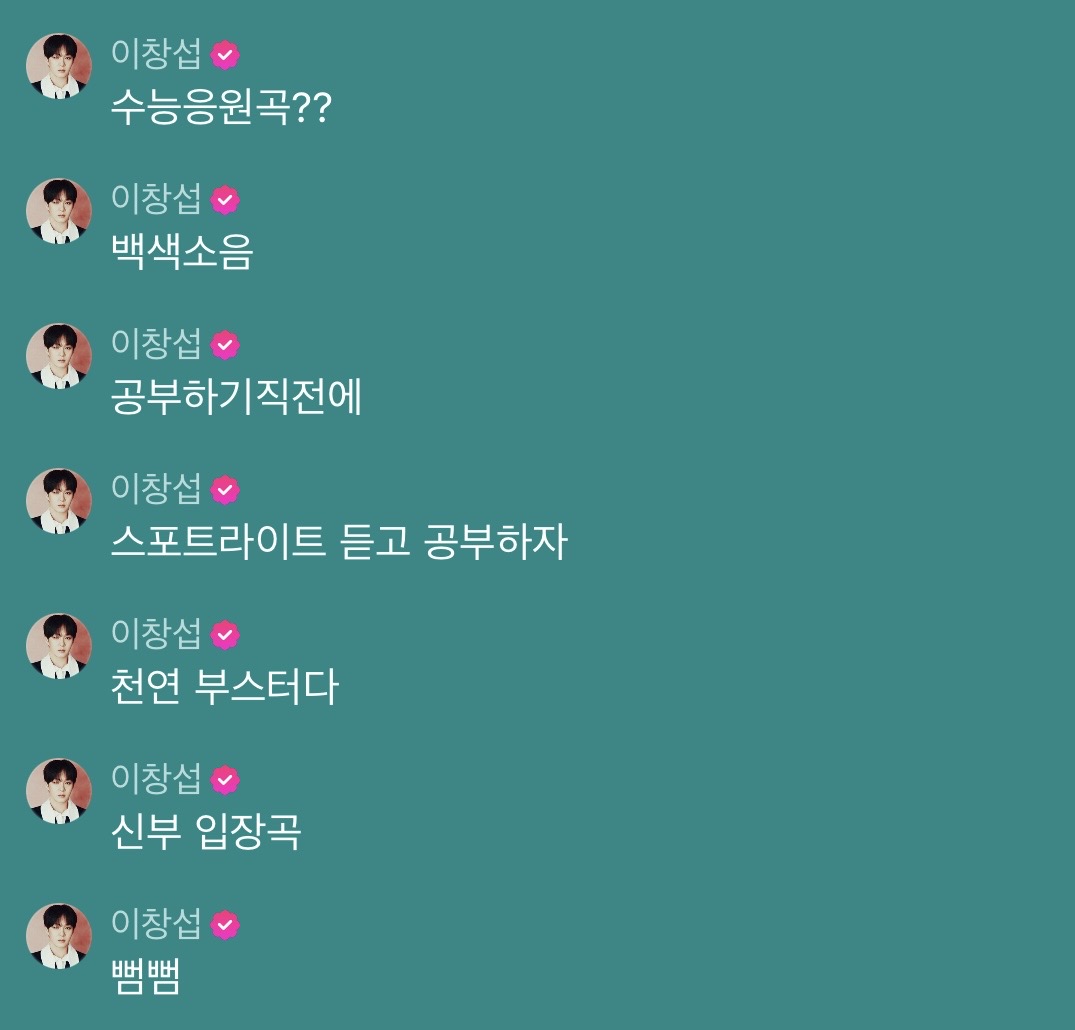Click verified badge above 백색소음 message
The image size is (1075, 1030).
[x=225, y=200]
